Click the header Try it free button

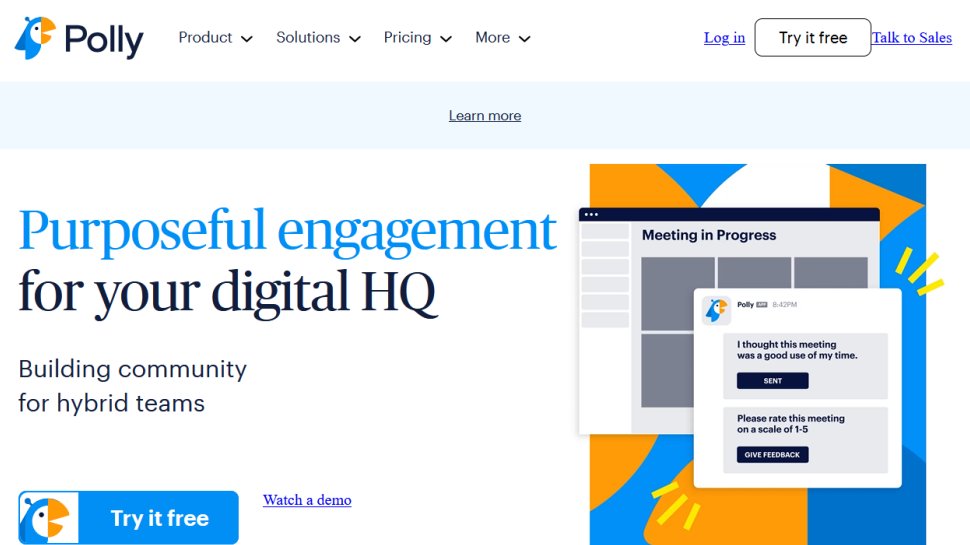(x=813, y=38)
